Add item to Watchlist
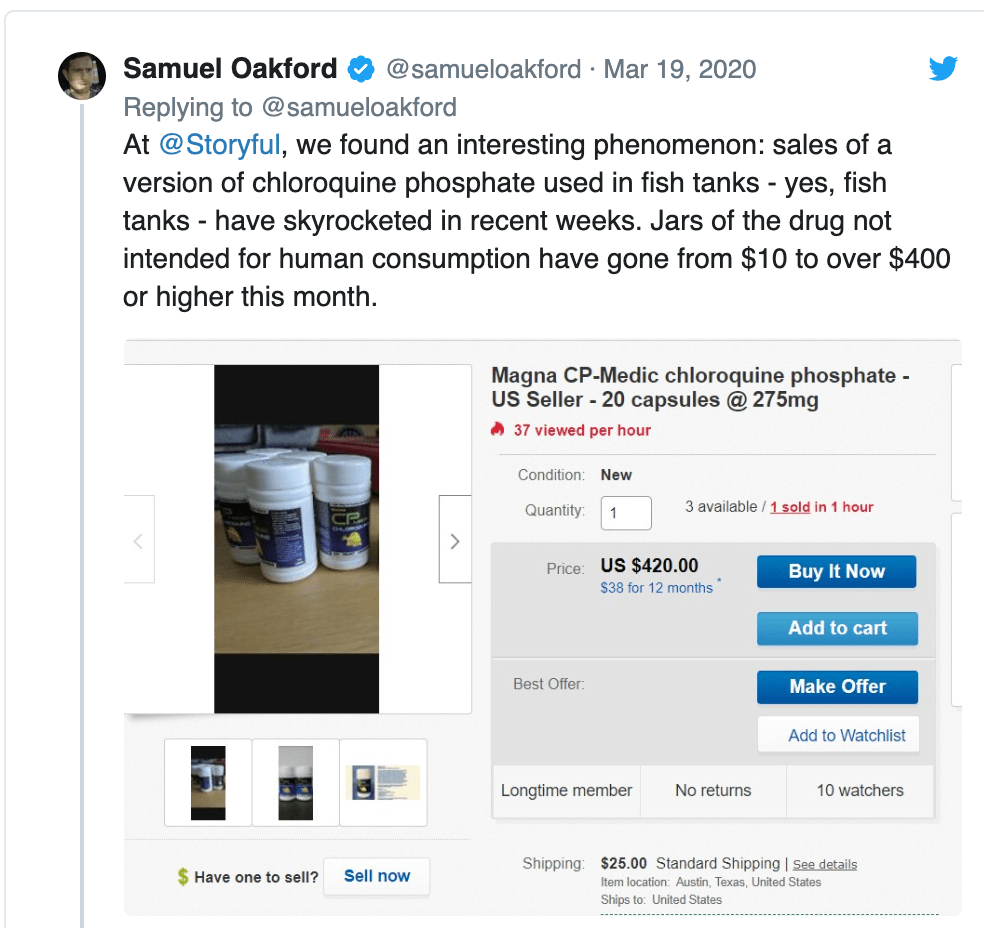984x928 pixels. pos(837,735)
